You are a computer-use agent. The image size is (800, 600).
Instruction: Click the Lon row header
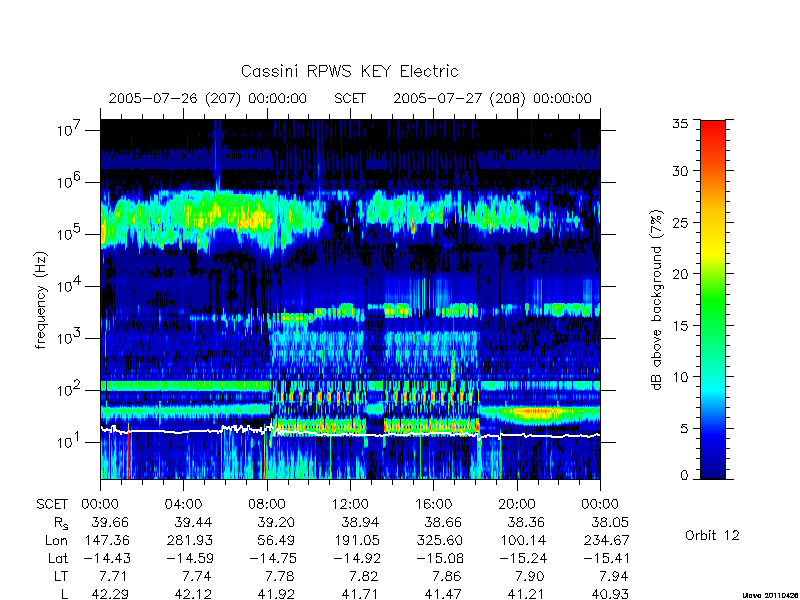(56, 540)
